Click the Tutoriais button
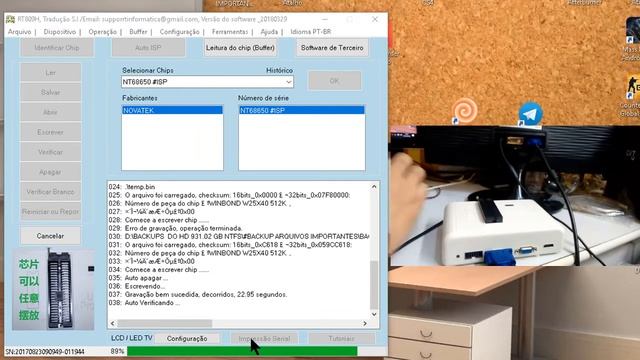640x360 pixels. click(x=342, y=338)
